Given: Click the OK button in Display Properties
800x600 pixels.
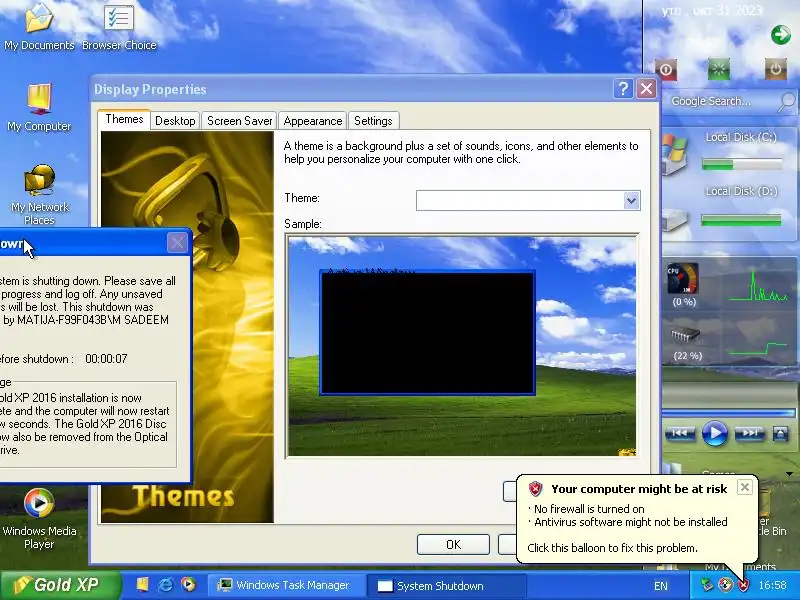Looking at the screenshot, I should pyautogui.click(x=453, y=544).
